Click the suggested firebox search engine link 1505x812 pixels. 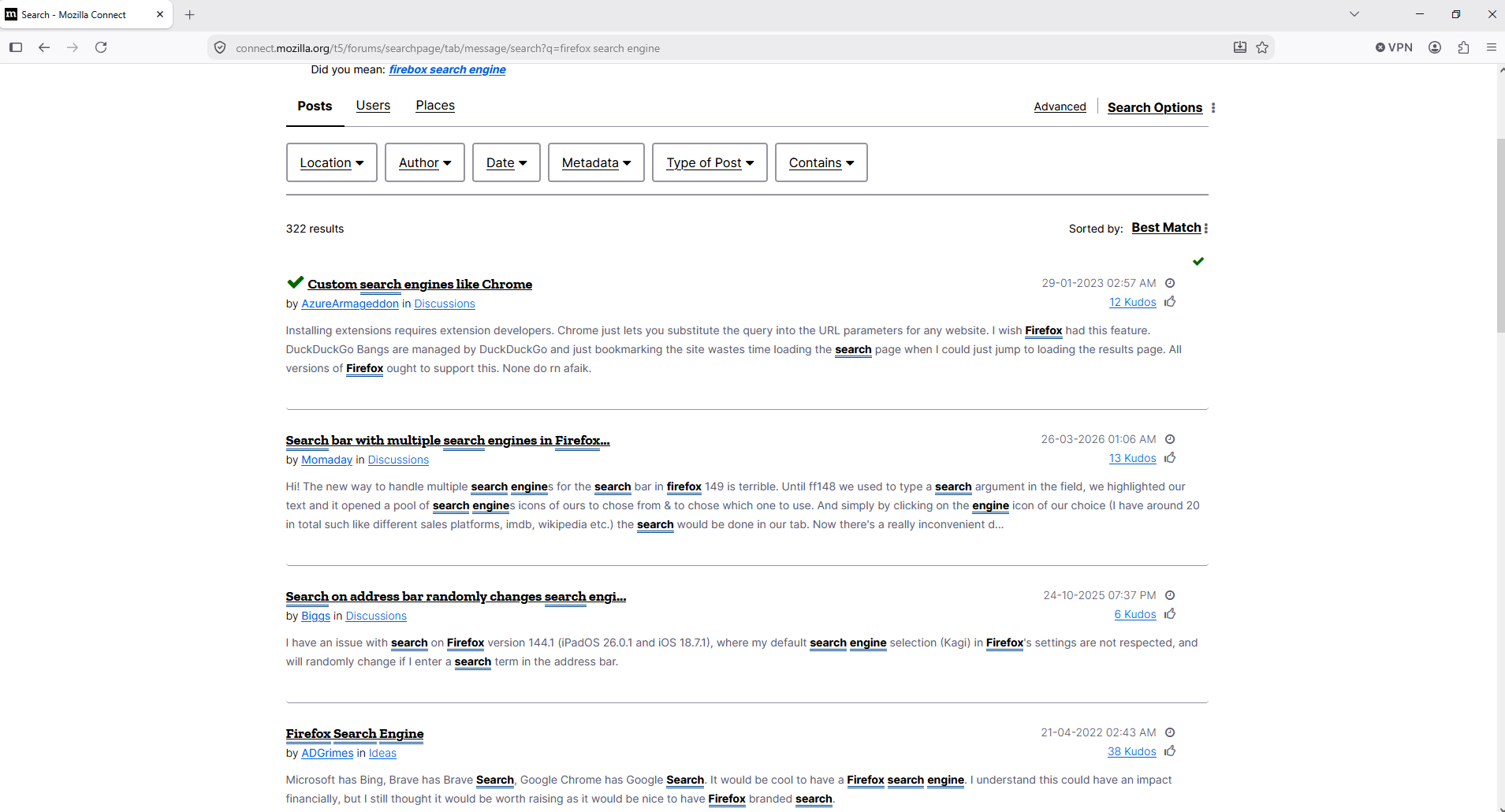click(x=447, y=69)
